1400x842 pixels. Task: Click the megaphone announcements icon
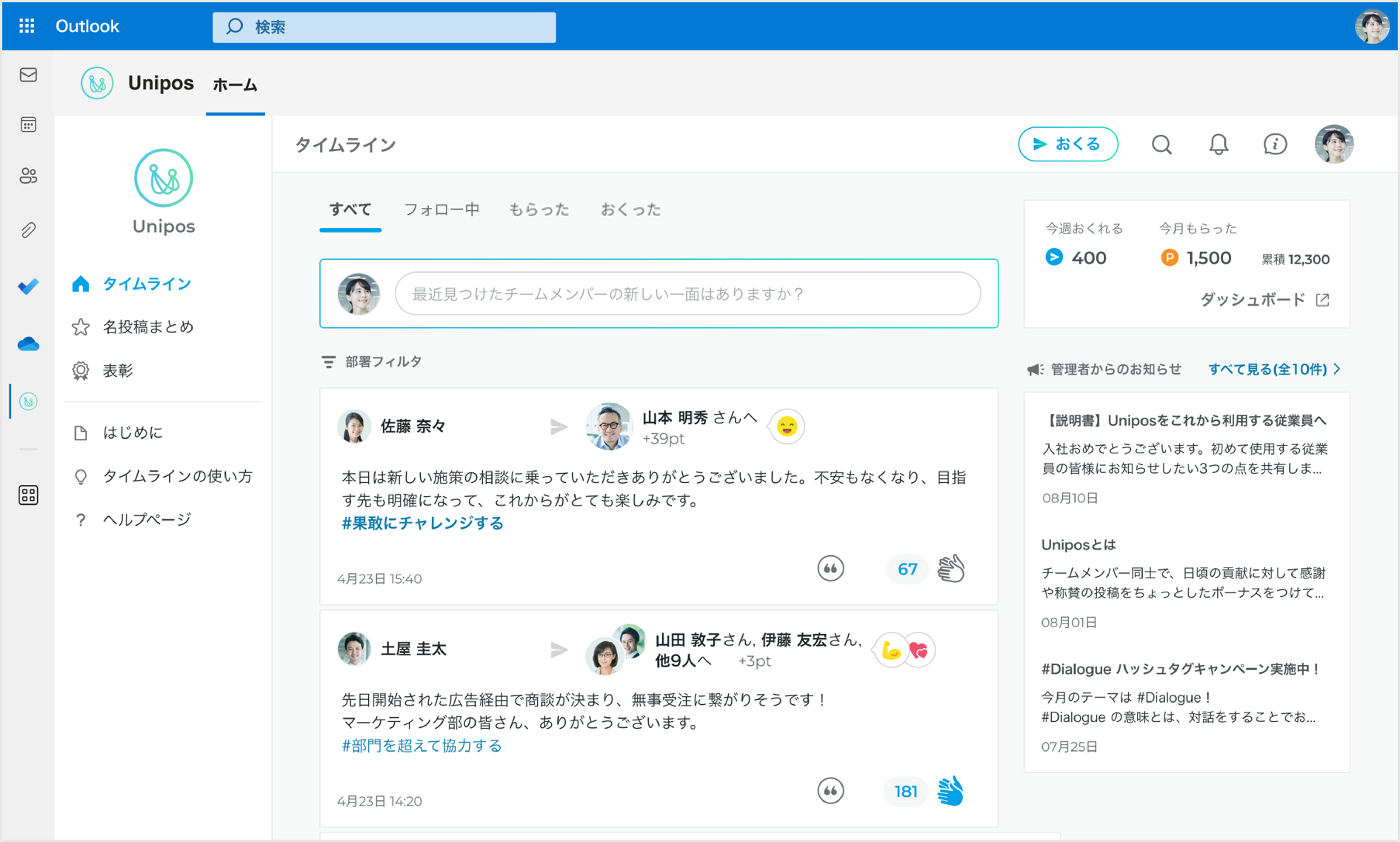click(x=1035, y=369)
